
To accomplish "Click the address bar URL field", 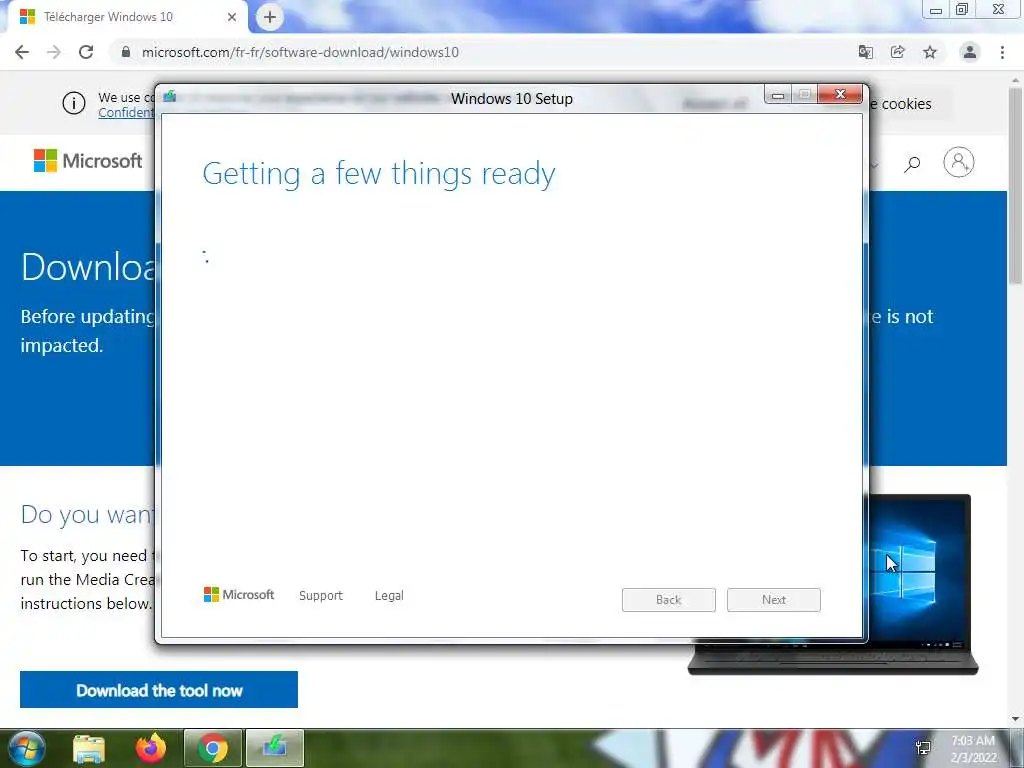I will (x=483, y=52).
